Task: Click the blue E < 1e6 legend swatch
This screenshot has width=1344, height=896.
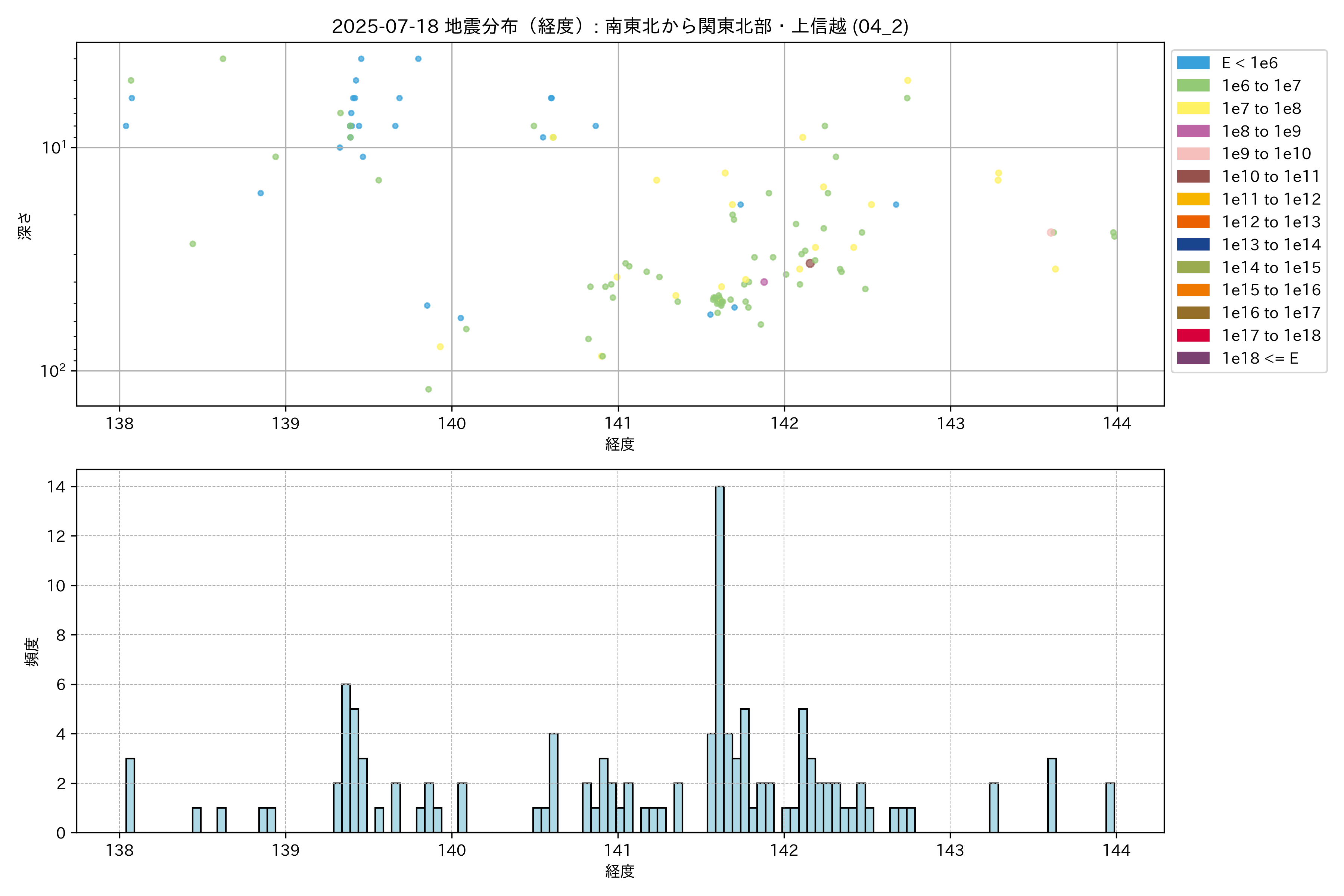Action: point(1192,63)
